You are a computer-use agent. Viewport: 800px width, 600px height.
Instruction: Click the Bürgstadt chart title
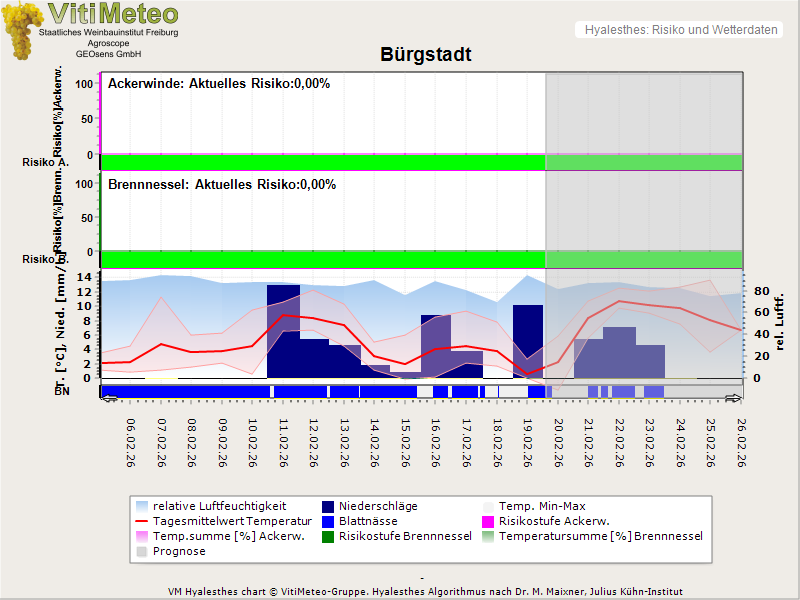click(x=425, y=55)
